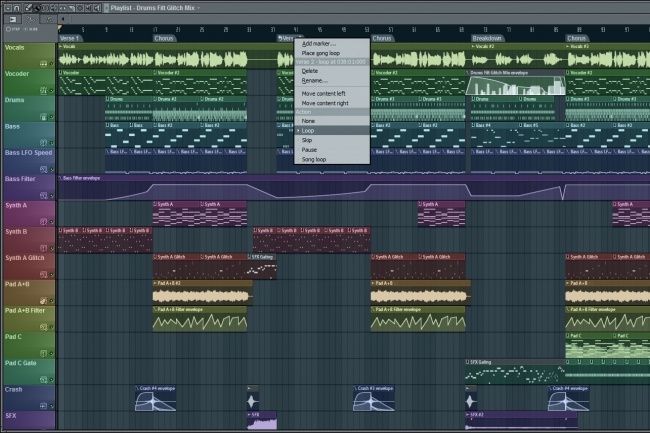The image size is (650, 433).
Task: Click the Drums track clip-type icon
Action: pos(44,116)
